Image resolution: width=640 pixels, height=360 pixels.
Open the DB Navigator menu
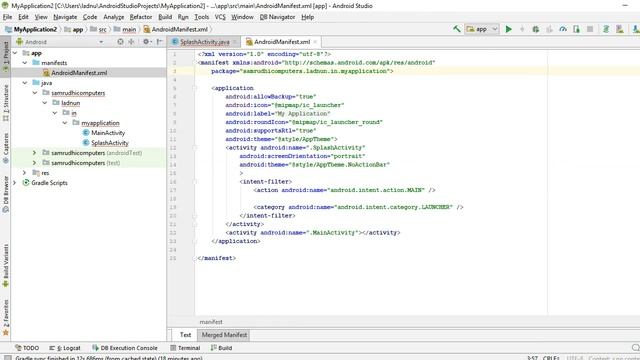point(278,17)
